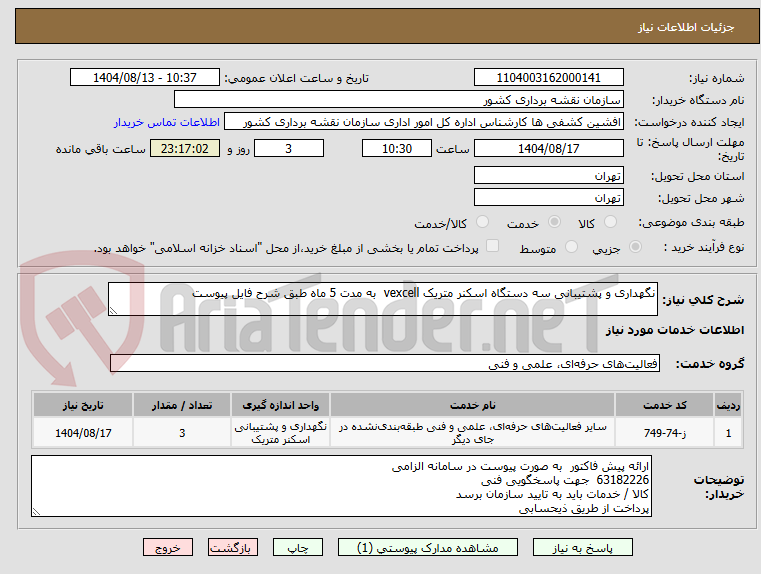The height and width of the screenshot is (574, 761).
Task: Click the countdown field 23:17:02
Action: (x=185, y=148)
